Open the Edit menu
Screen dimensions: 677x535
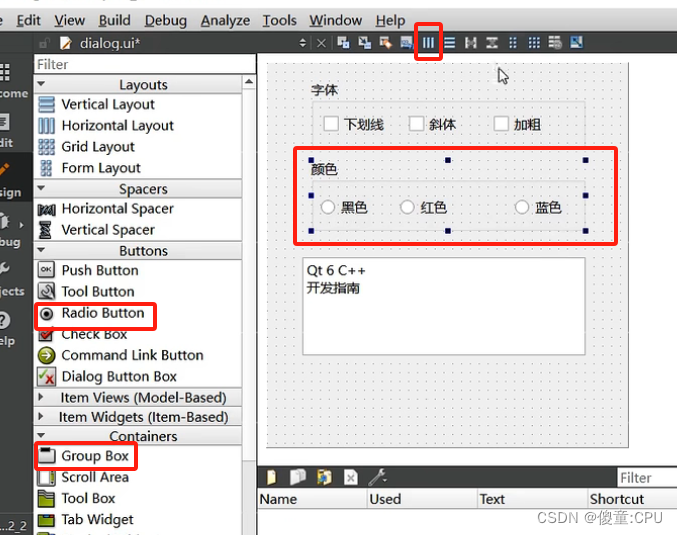(28, 20)
